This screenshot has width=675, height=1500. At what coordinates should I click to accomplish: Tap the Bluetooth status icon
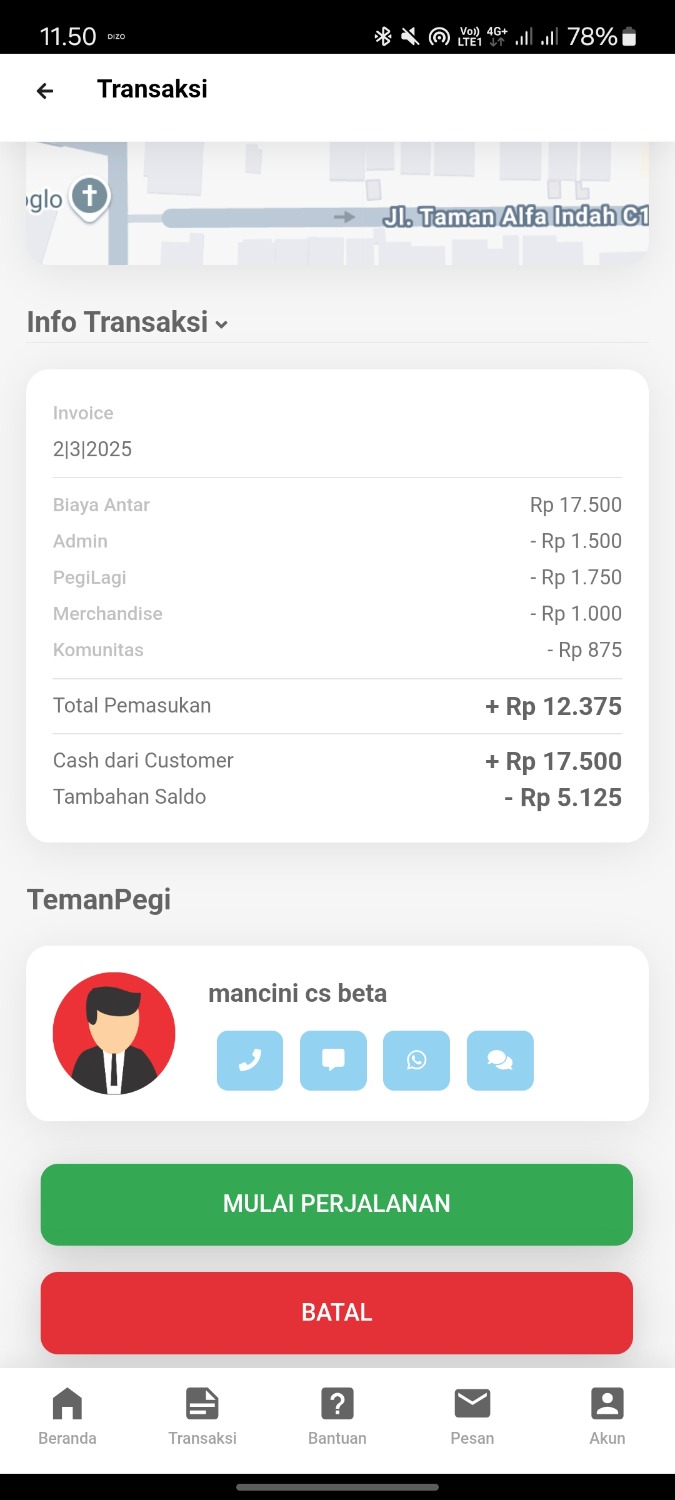[382, 37]
